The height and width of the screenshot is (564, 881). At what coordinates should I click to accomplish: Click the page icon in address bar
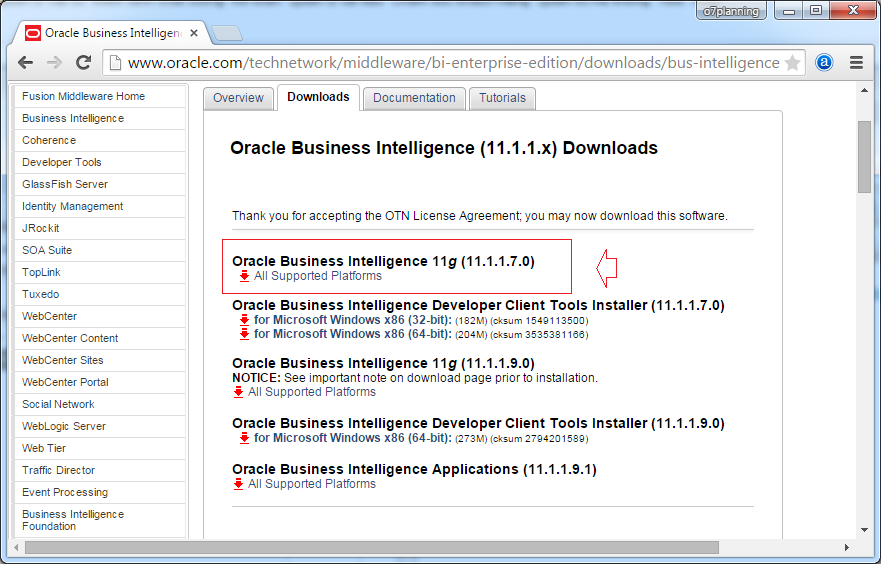click(x=115, y=62)
